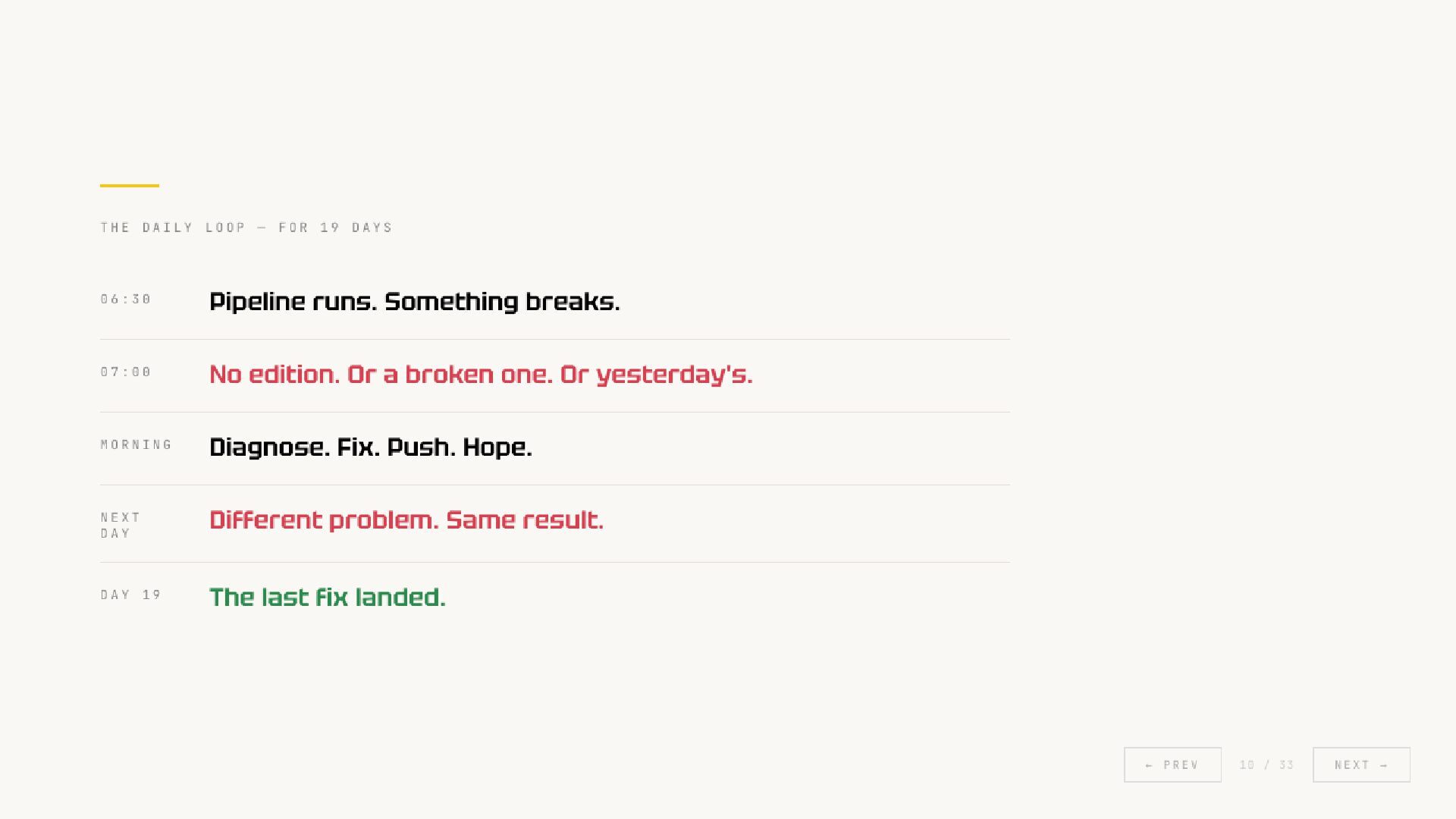The height and width of the screenshot is (819, 1456).
Task: Click the word 'Hope.' in morning row
Action: tap(497, 447)
